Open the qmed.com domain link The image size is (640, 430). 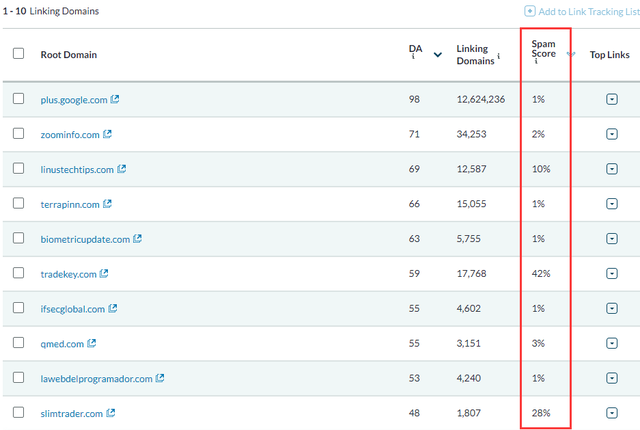(x=62, y=344)
